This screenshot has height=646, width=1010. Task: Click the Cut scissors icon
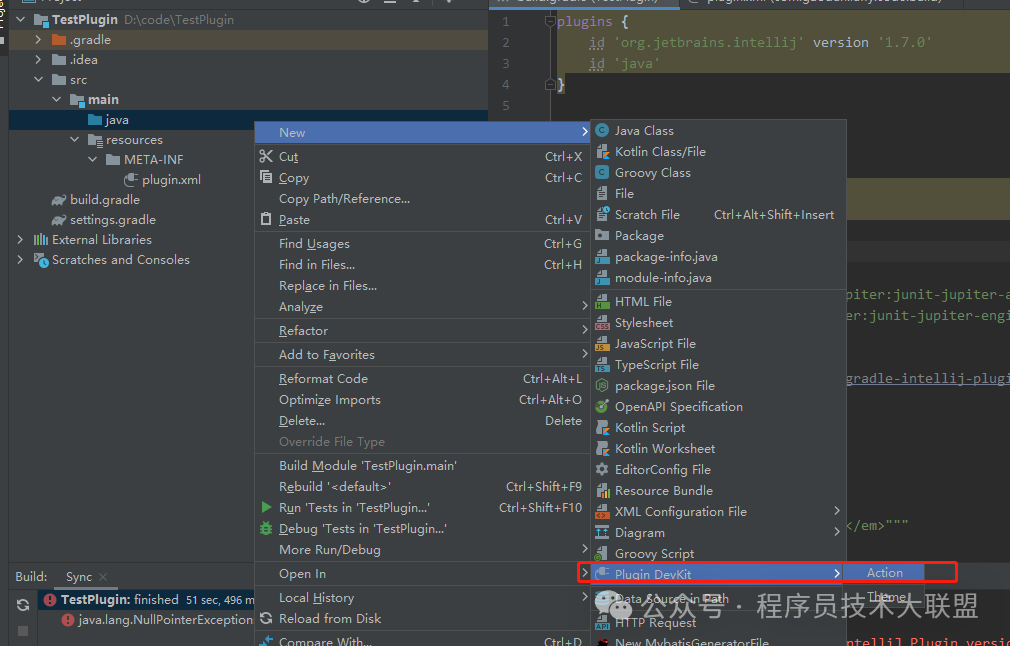(x=266, y=157)
